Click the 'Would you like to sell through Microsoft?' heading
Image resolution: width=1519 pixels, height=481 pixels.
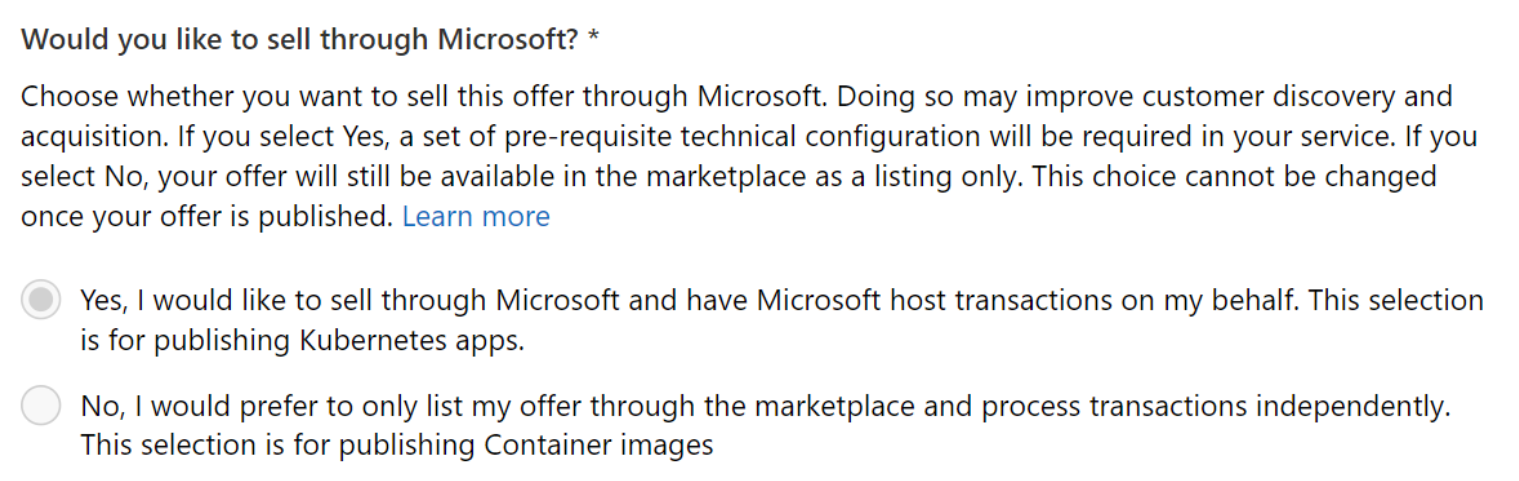coord(300,40)
